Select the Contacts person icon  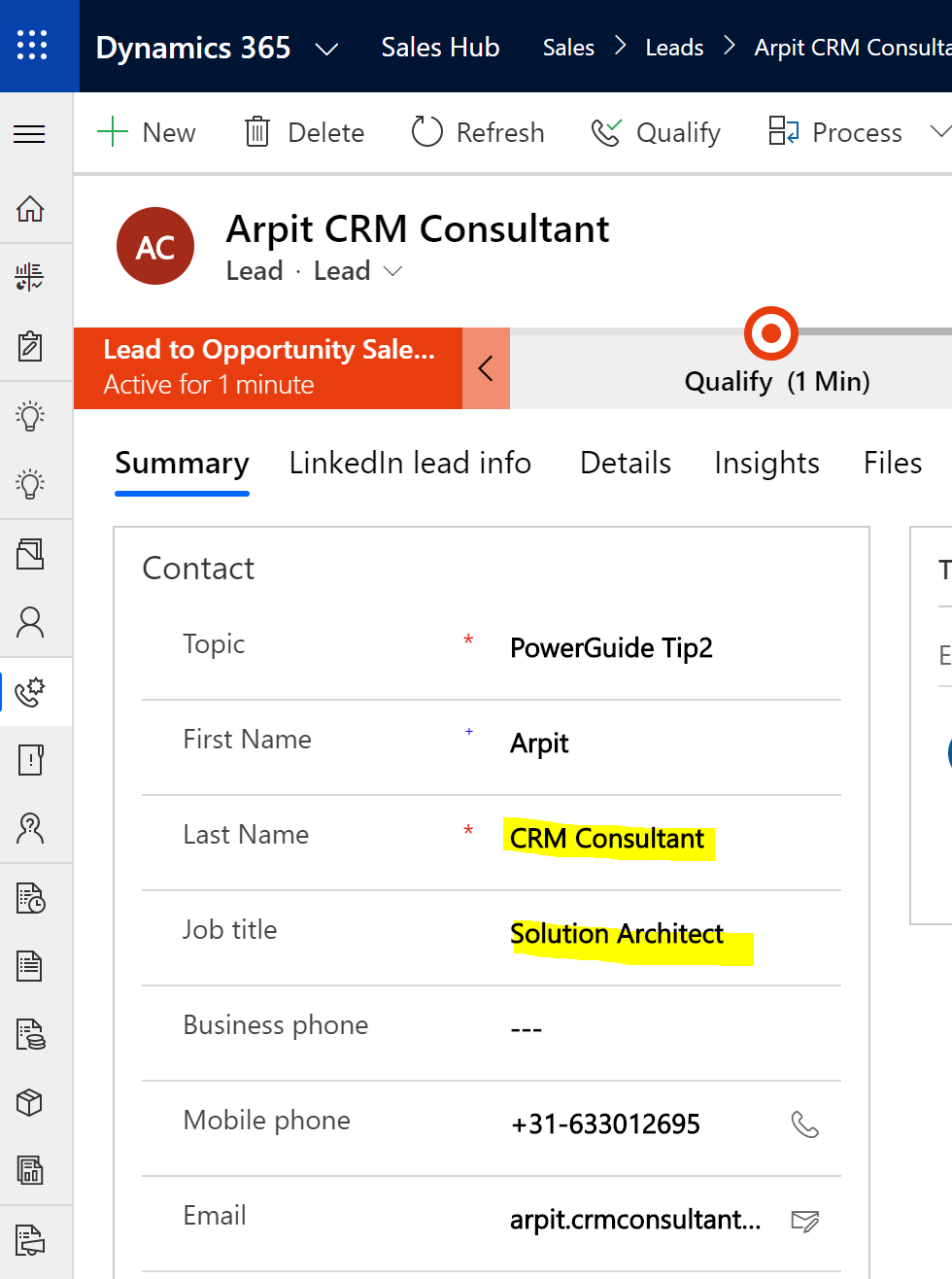(x=29, y=622)
